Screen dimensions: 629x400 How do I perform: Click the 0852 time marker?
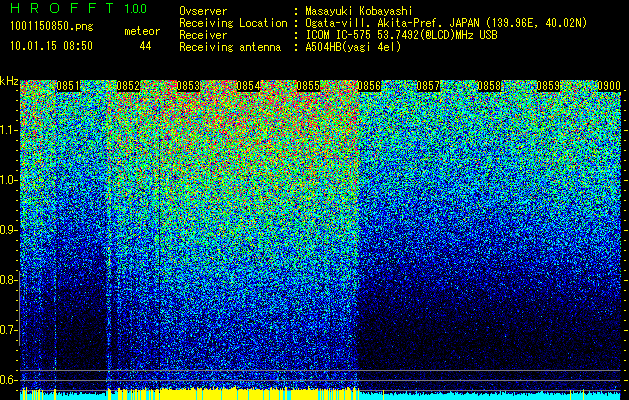128,86
